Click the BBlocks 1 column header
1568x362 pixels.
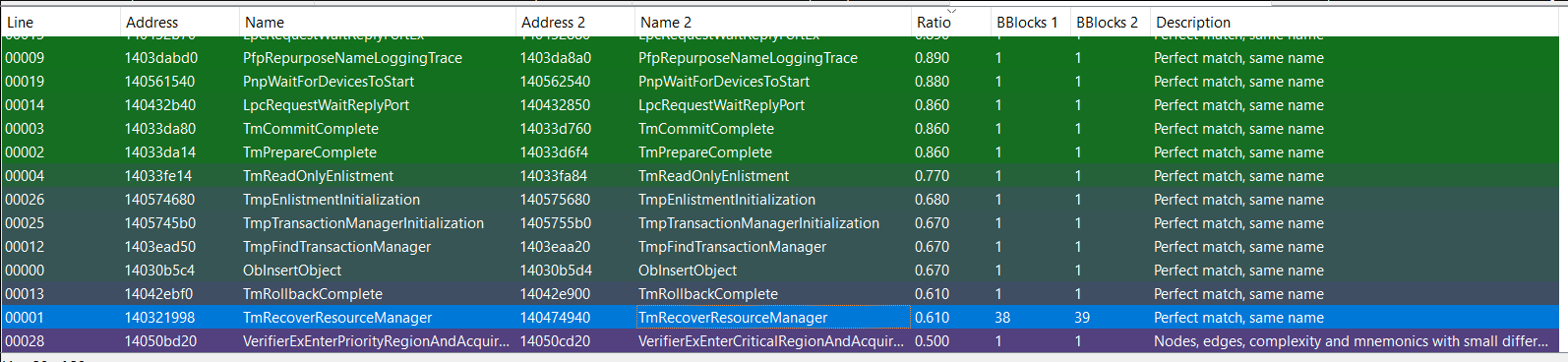1029,22
